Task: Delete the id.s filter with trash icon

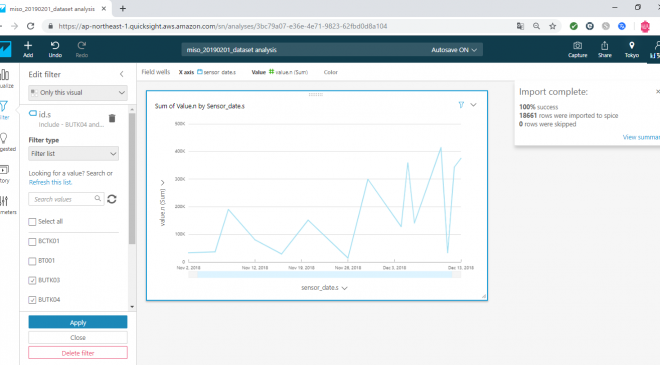Action: pos(112,118)
